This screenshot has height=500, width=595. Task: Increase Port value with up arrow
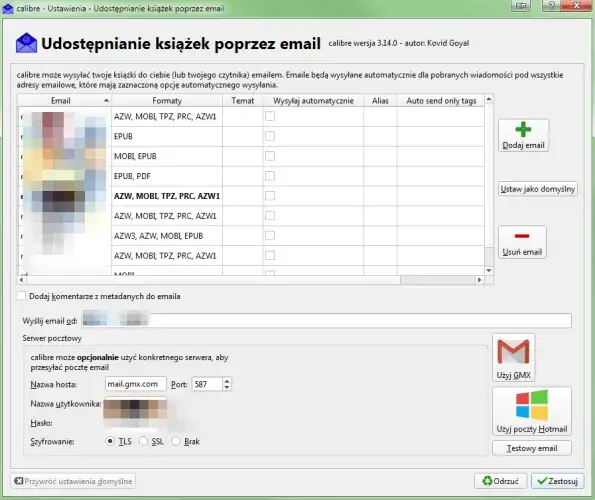click(227, 381)
